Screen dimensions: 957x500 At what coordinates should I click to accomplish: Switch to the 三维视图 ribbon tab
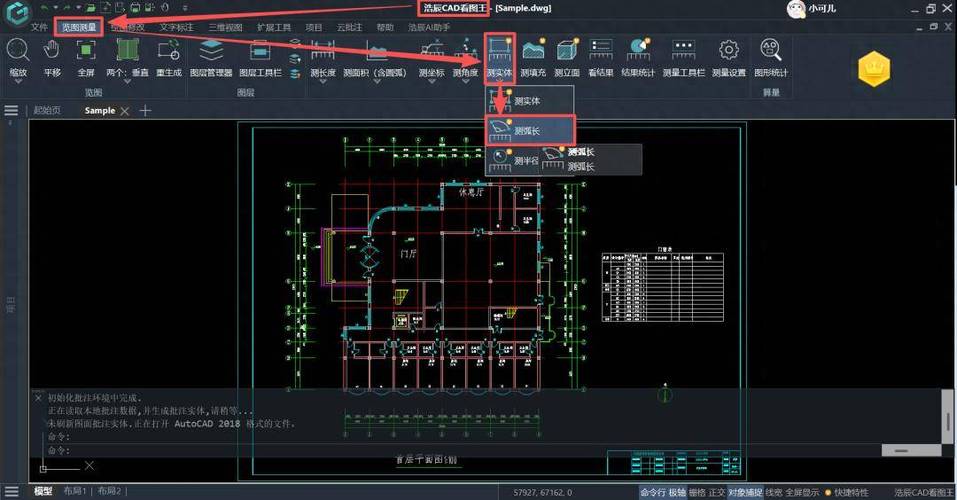pos(225,27)
